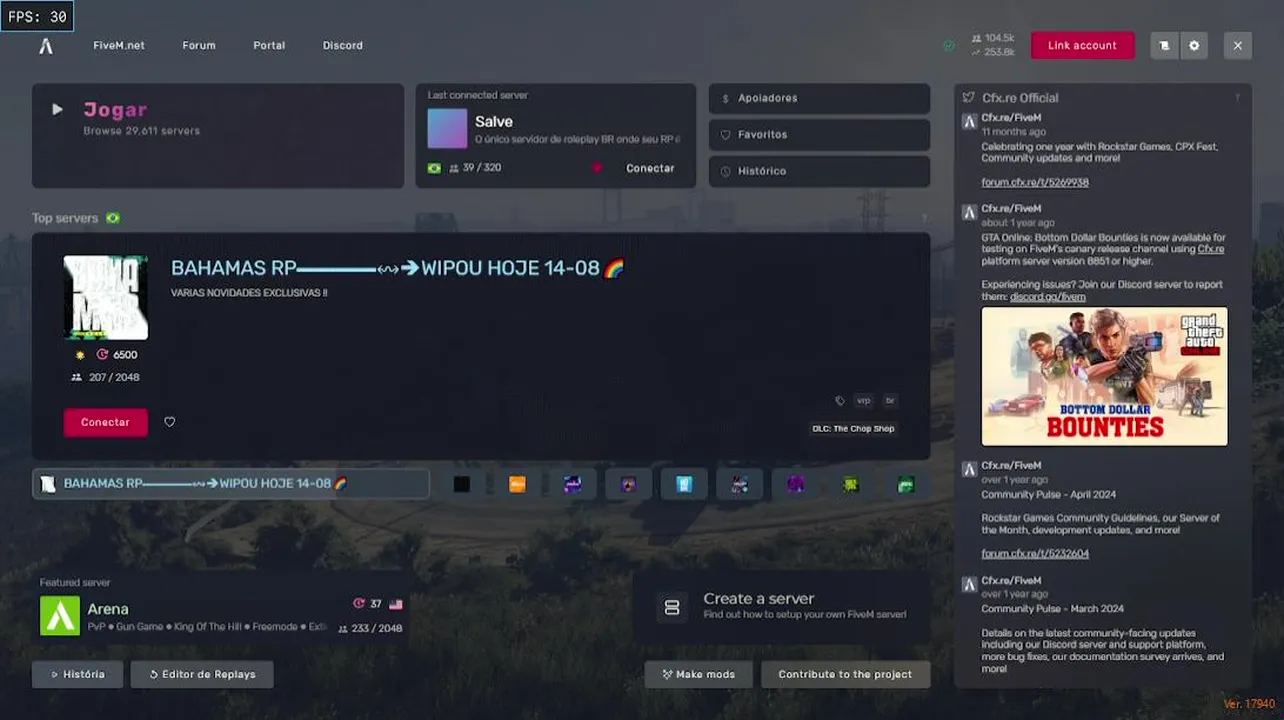Select the solid purple server icon

tap(795, 484)
